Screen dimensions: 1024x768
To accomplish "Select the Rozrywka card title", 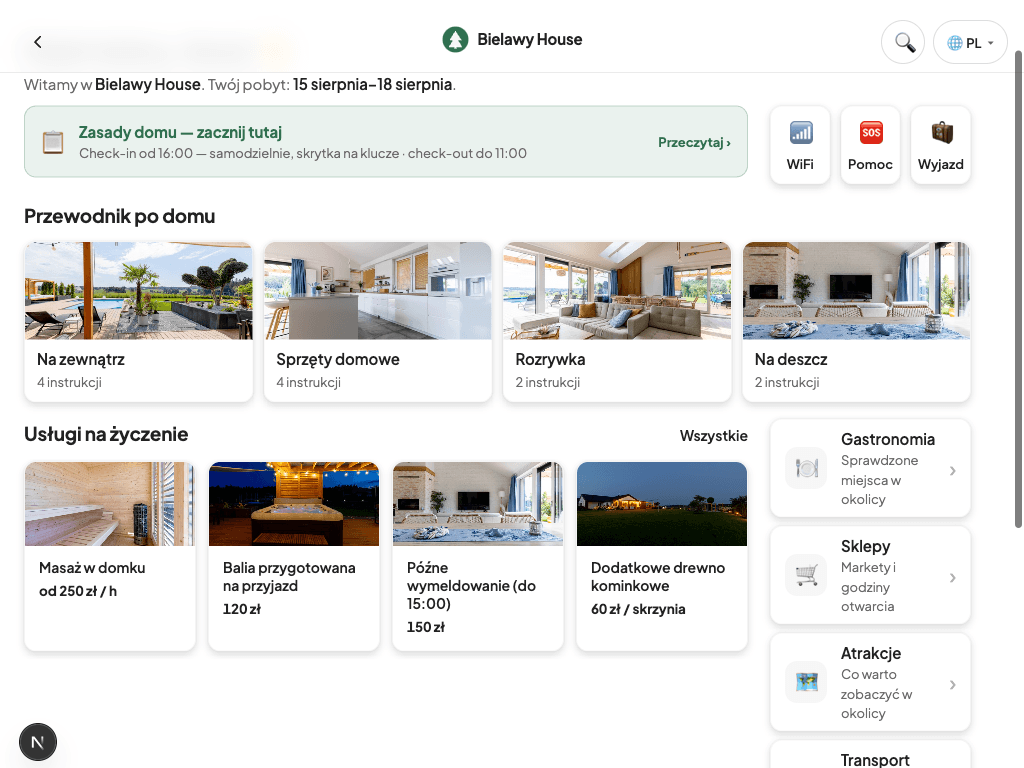I will pyautogui.click(x=551, y=359).
